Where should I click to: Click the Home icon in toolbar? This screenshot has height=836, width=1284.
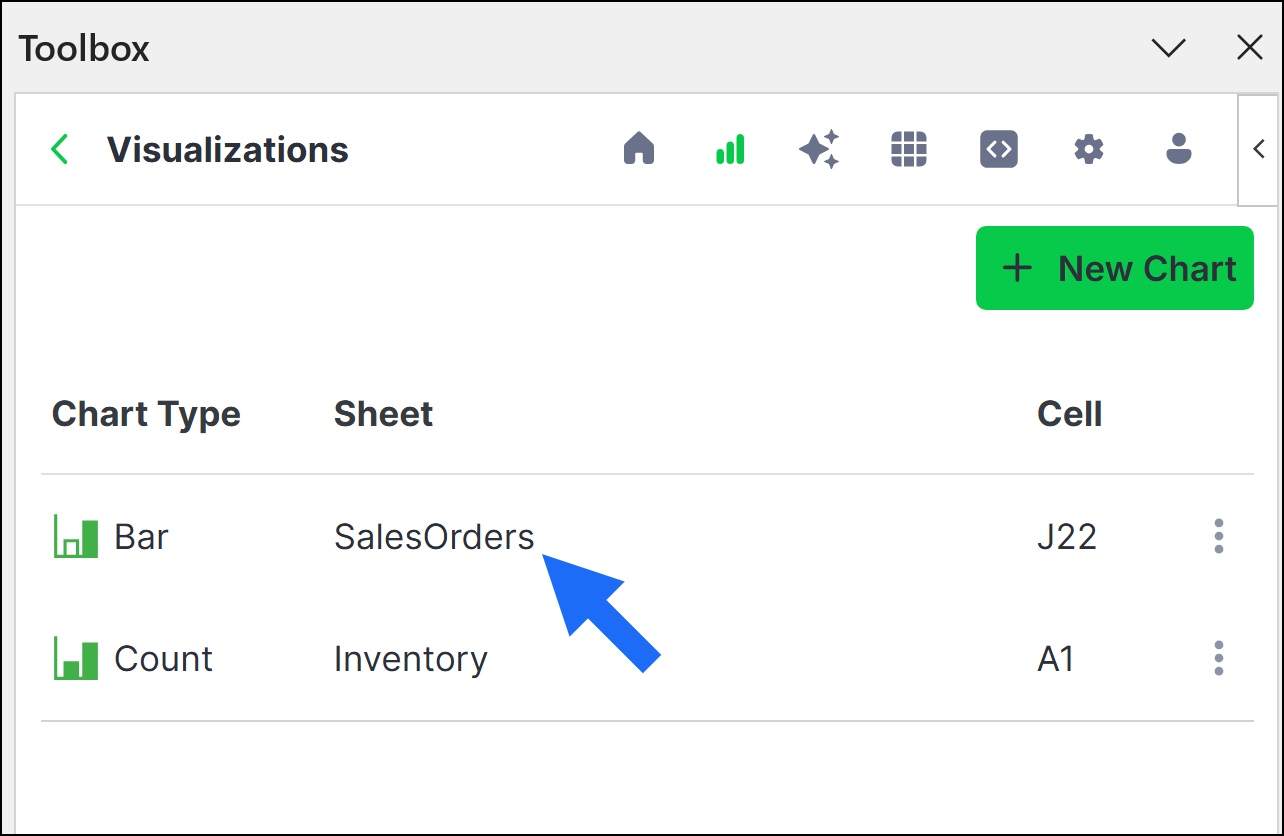tap(639, 150)
